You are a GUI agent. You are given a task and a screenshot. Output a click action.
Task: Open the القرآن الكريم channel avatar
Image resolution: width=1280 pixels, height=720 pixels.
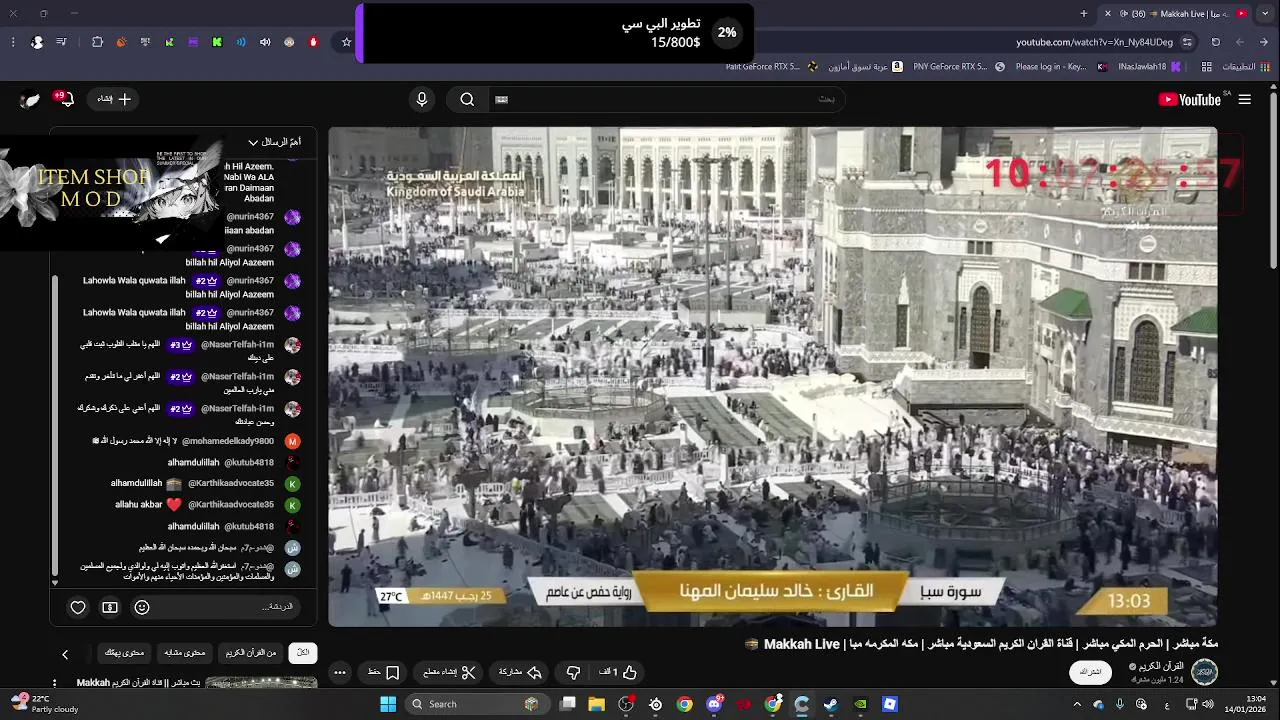[1204, 672]
